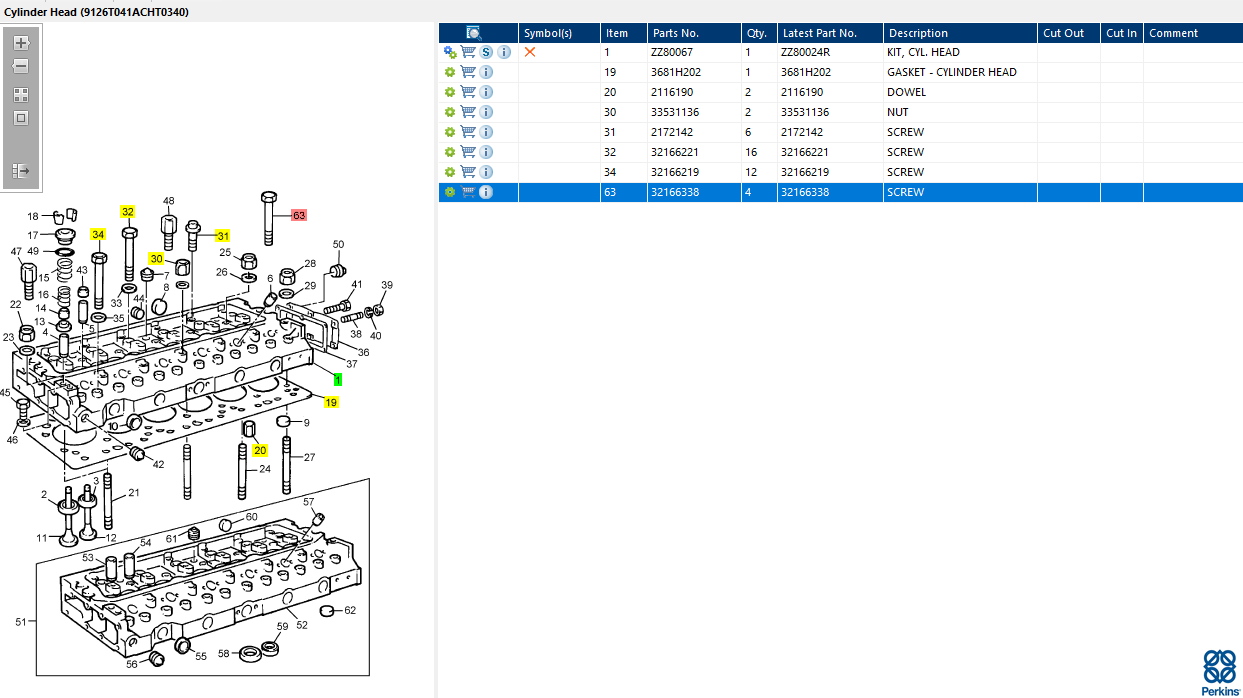
Task: Click the S supersession icon for ZZ80067
Action: pos(487,52)
